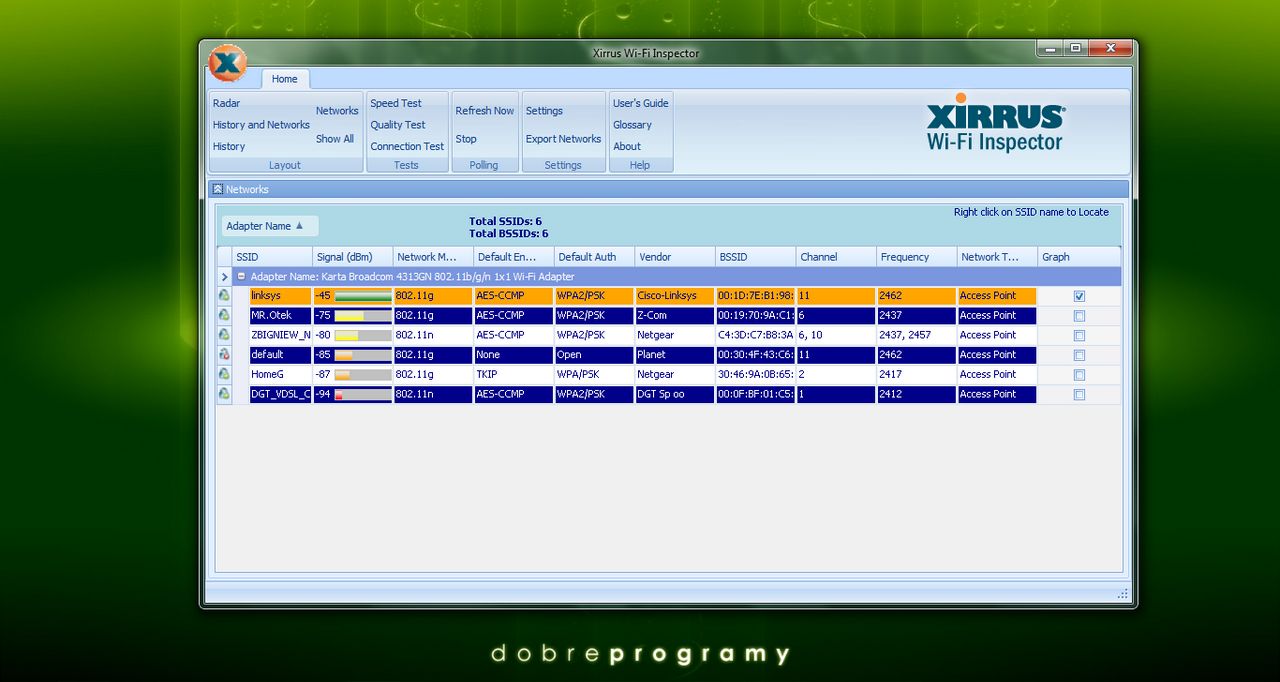Enable Graph checkbox for ZBIGNIEW_N network

tap(1079, 335)
